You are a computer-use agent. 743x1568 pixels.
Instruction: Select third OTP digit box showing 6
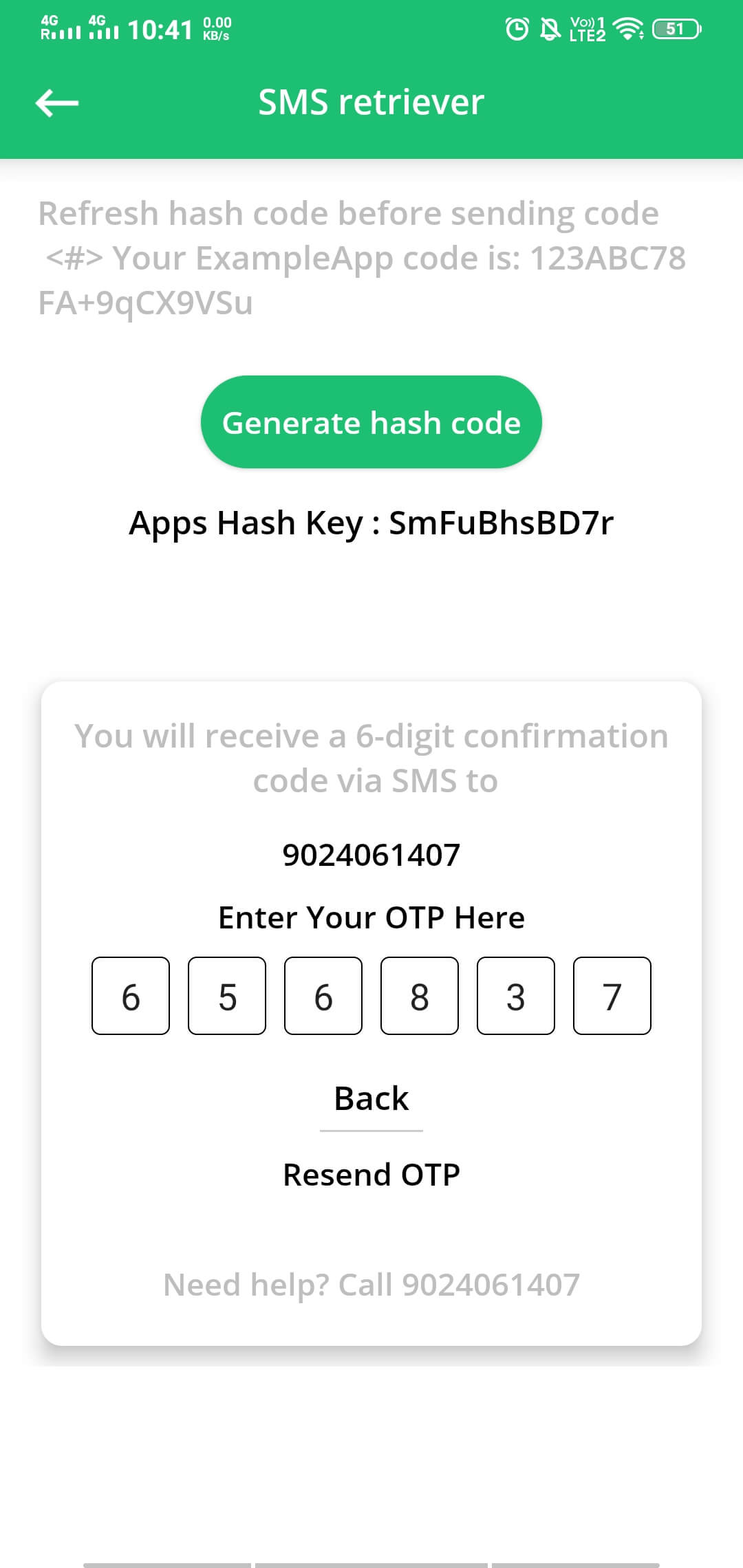pos(323,996)
